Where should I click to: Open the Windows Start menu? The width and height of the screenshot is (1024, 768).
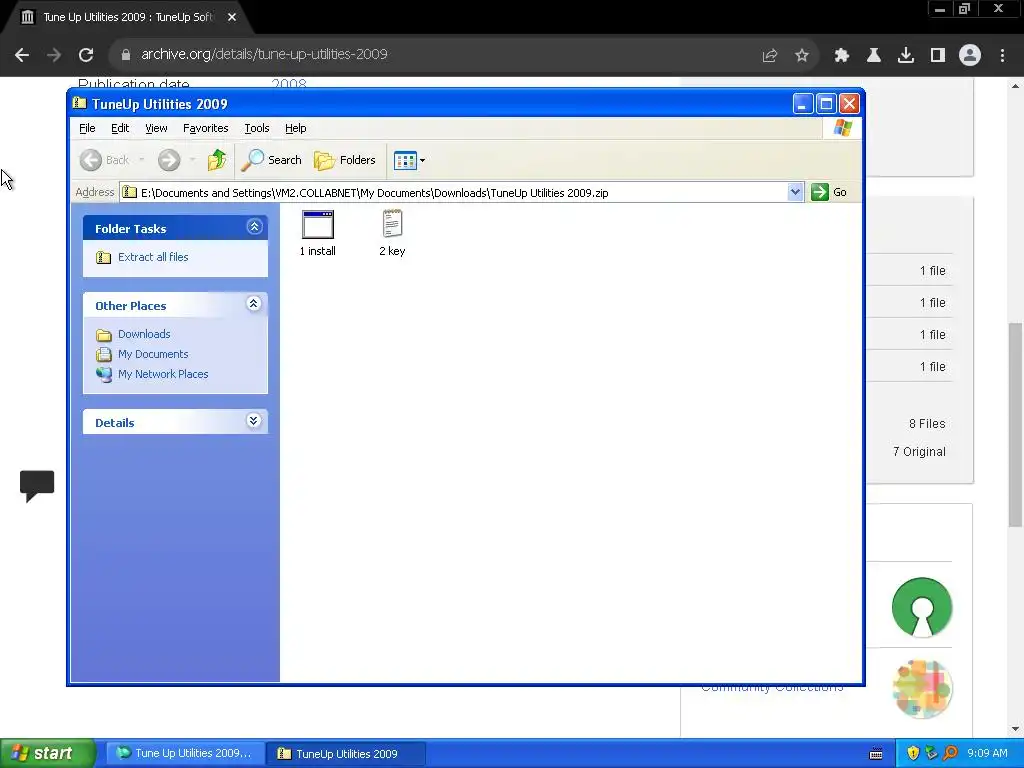[x=47, y=753]
